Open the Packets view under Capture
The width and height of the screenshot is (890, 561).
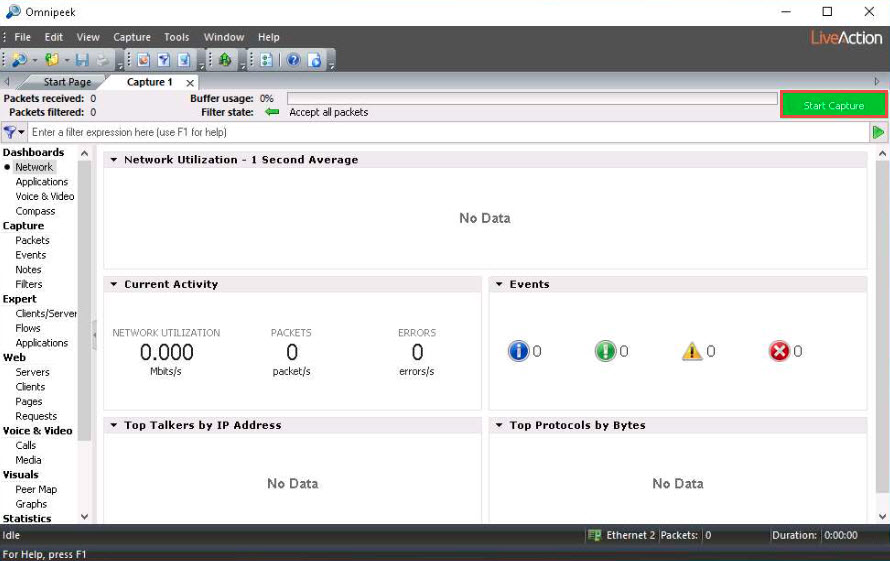32,240
